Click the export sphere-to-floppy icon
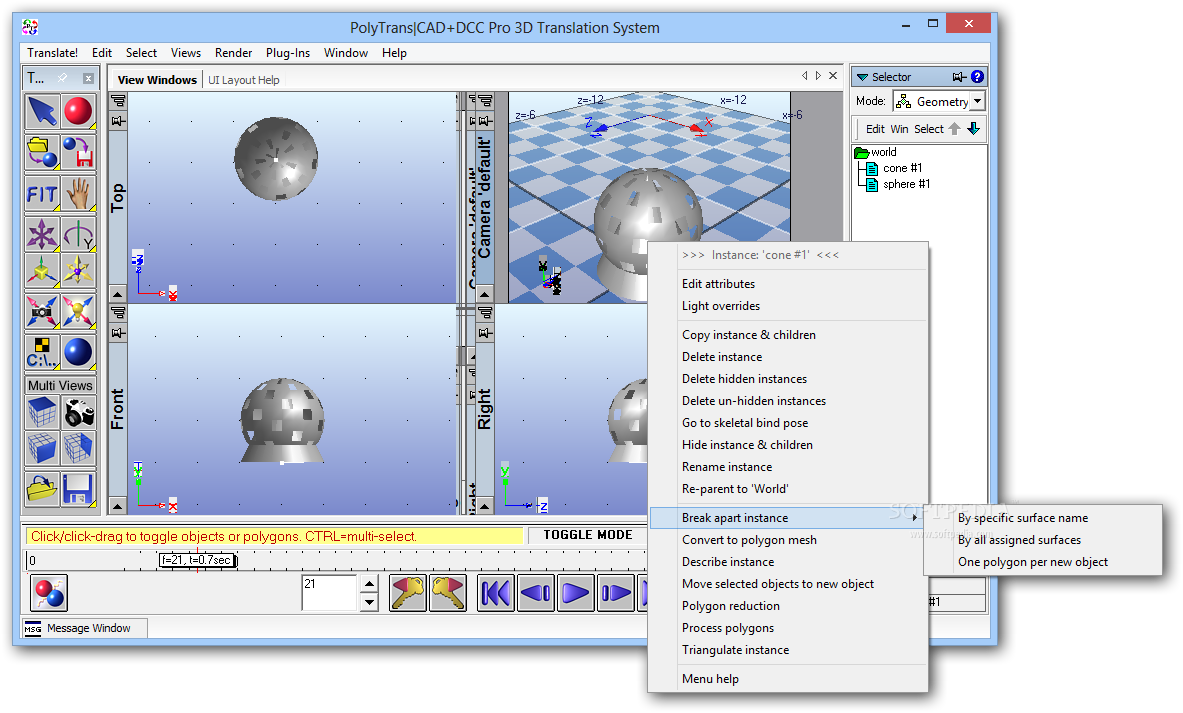 [x=78, y=152]
